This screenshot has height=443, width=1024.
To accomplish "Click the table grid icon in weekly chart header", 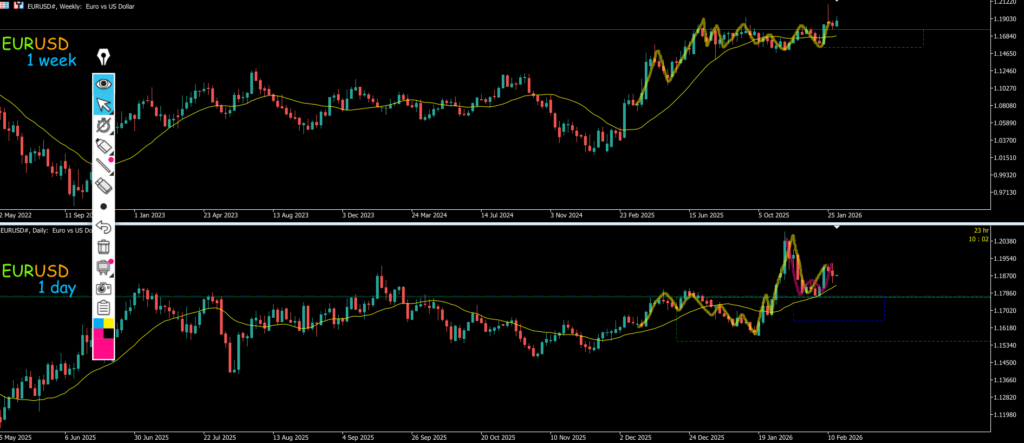I will click(7, 6).
